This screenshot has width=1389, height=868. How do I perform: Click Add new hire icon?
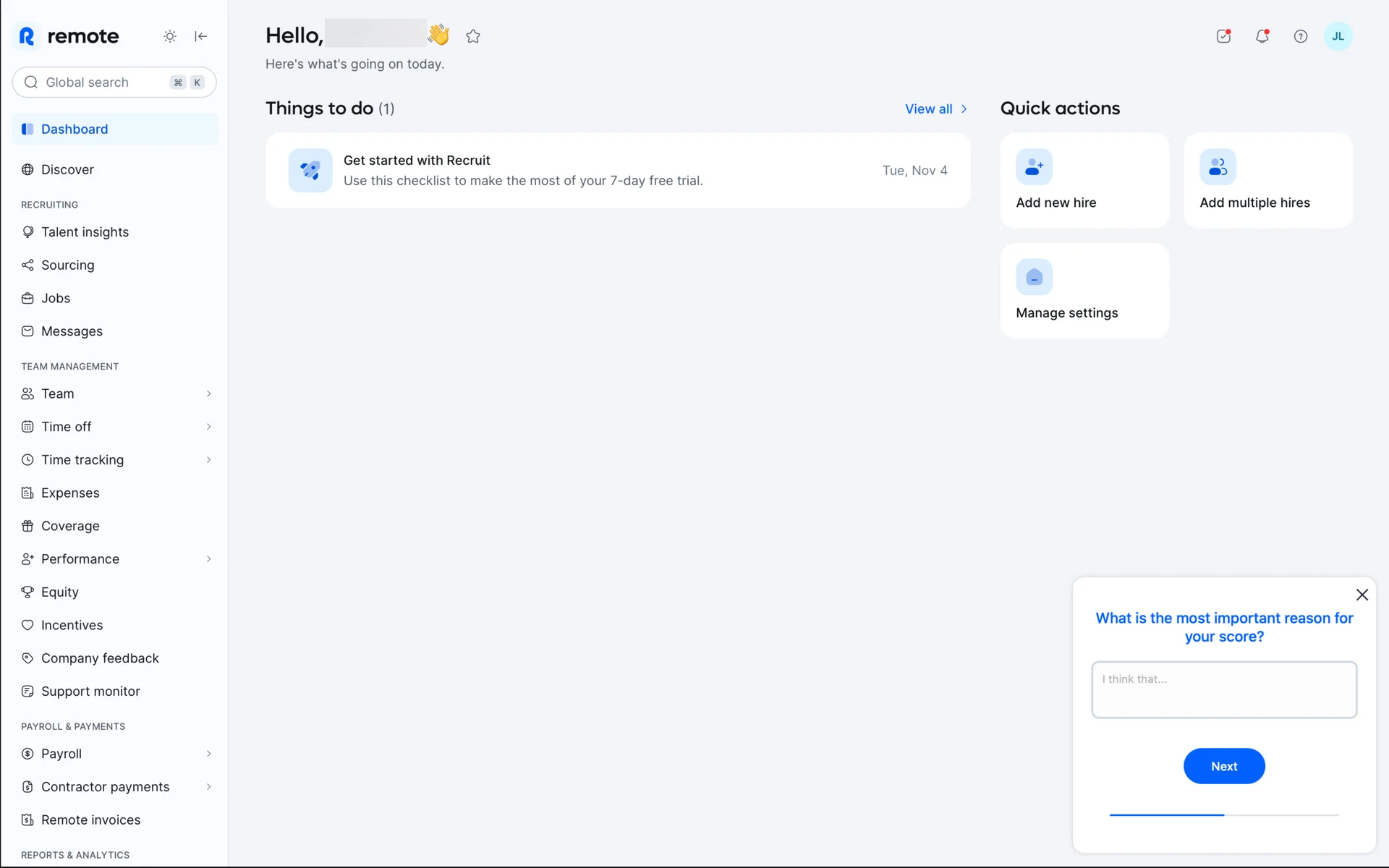coord(1034,167)
